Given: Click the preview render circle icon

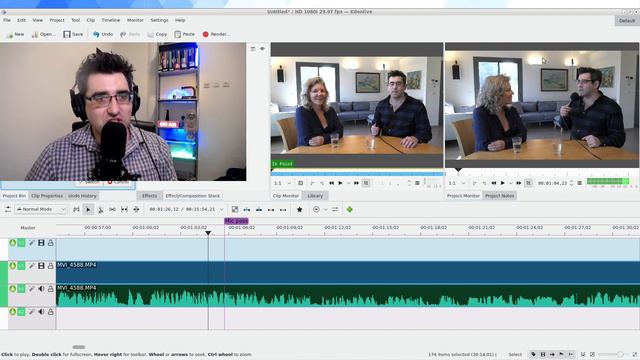Looking at the screenshot, I should 316,209.
